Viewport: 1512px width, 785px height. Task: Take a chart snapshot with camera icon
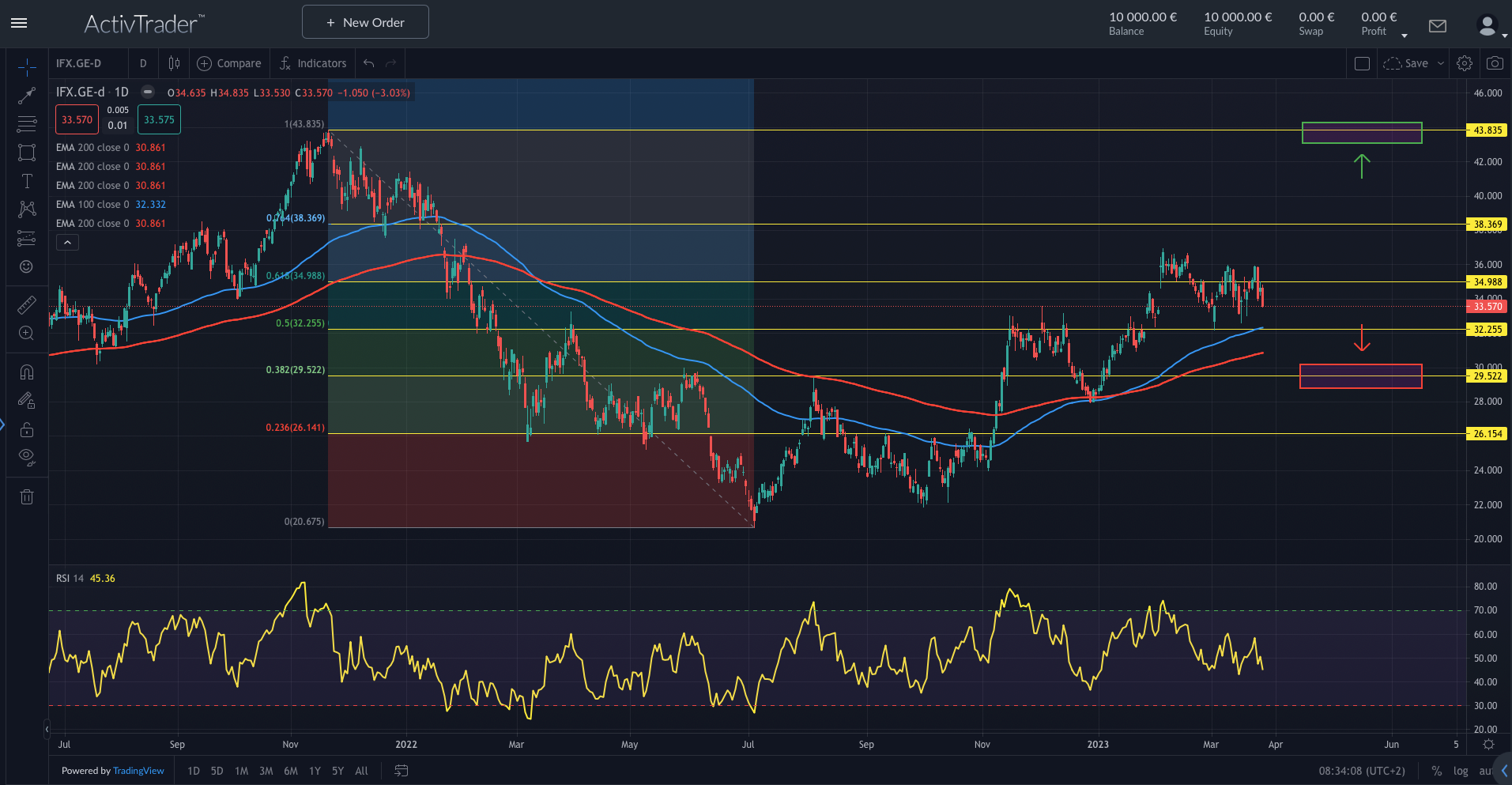pyautogui.click(x=1494, y=63)
